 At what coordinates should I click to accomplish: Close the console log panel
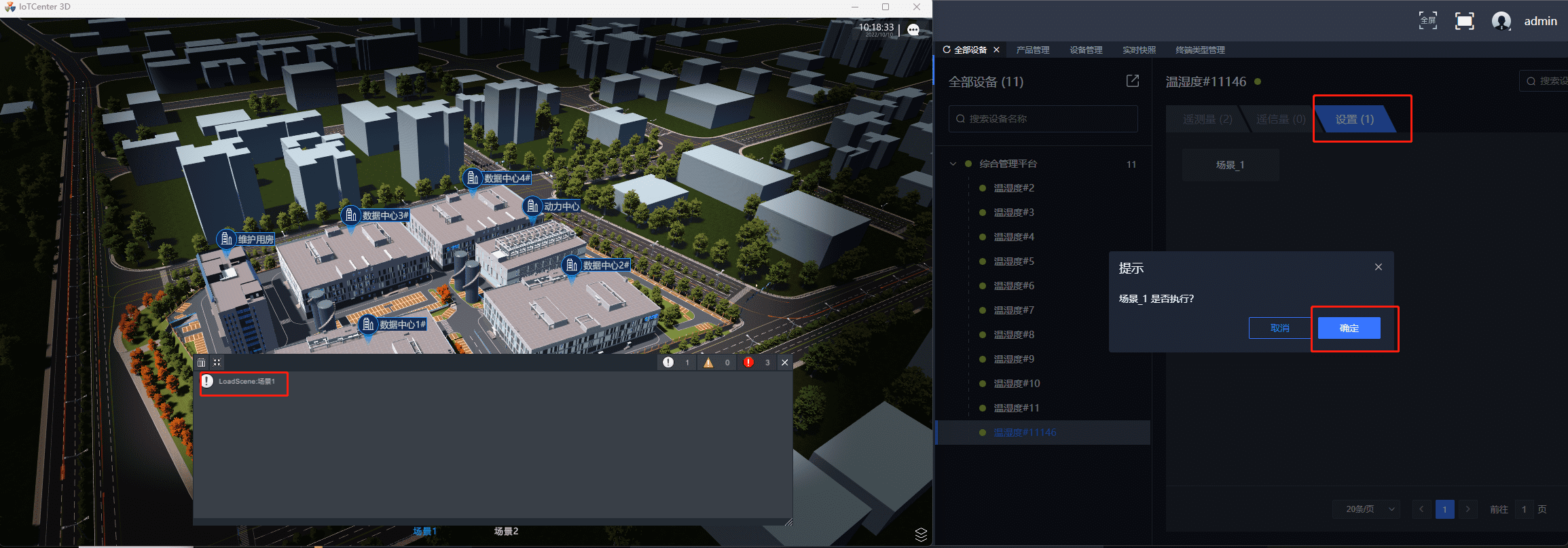(x=785, y=363)
